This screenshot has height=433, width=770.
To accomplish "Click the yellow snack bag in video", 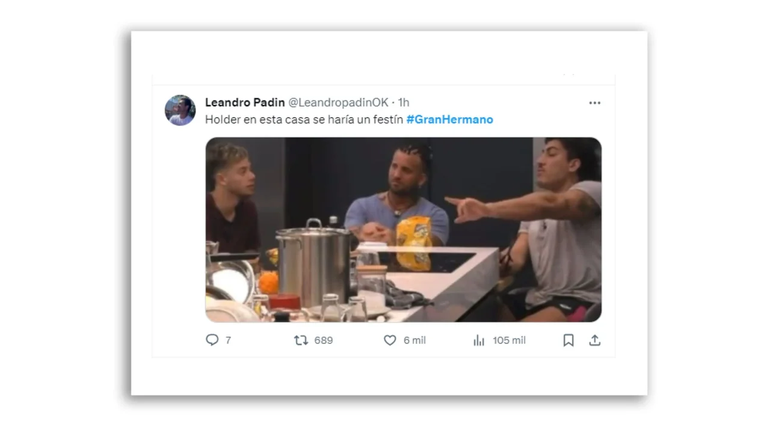I will point(413,243).
